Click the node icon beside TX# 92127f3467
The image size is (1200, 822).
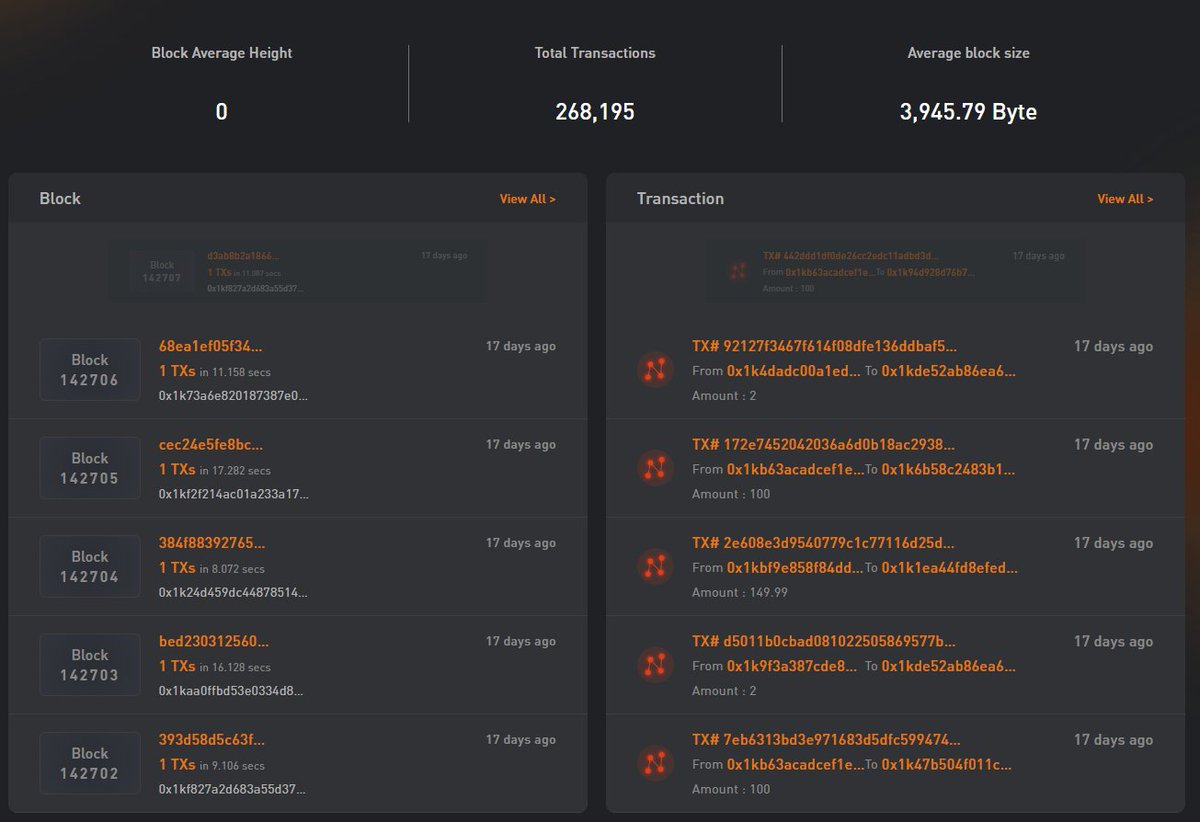[x=655, y=369]
